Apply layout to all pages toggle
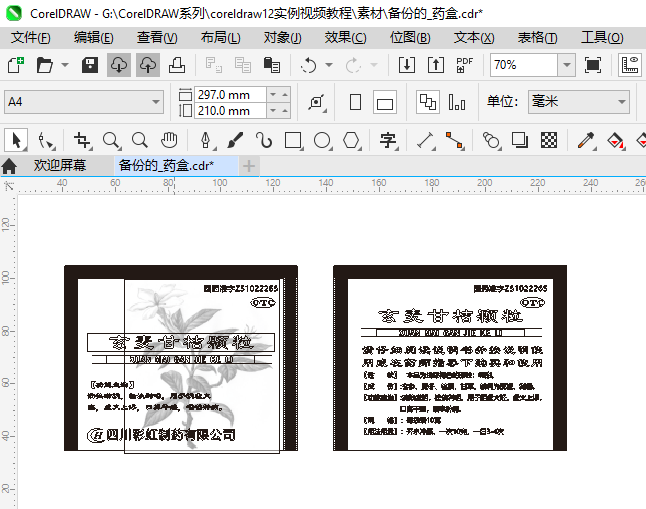 pos(428,102)
